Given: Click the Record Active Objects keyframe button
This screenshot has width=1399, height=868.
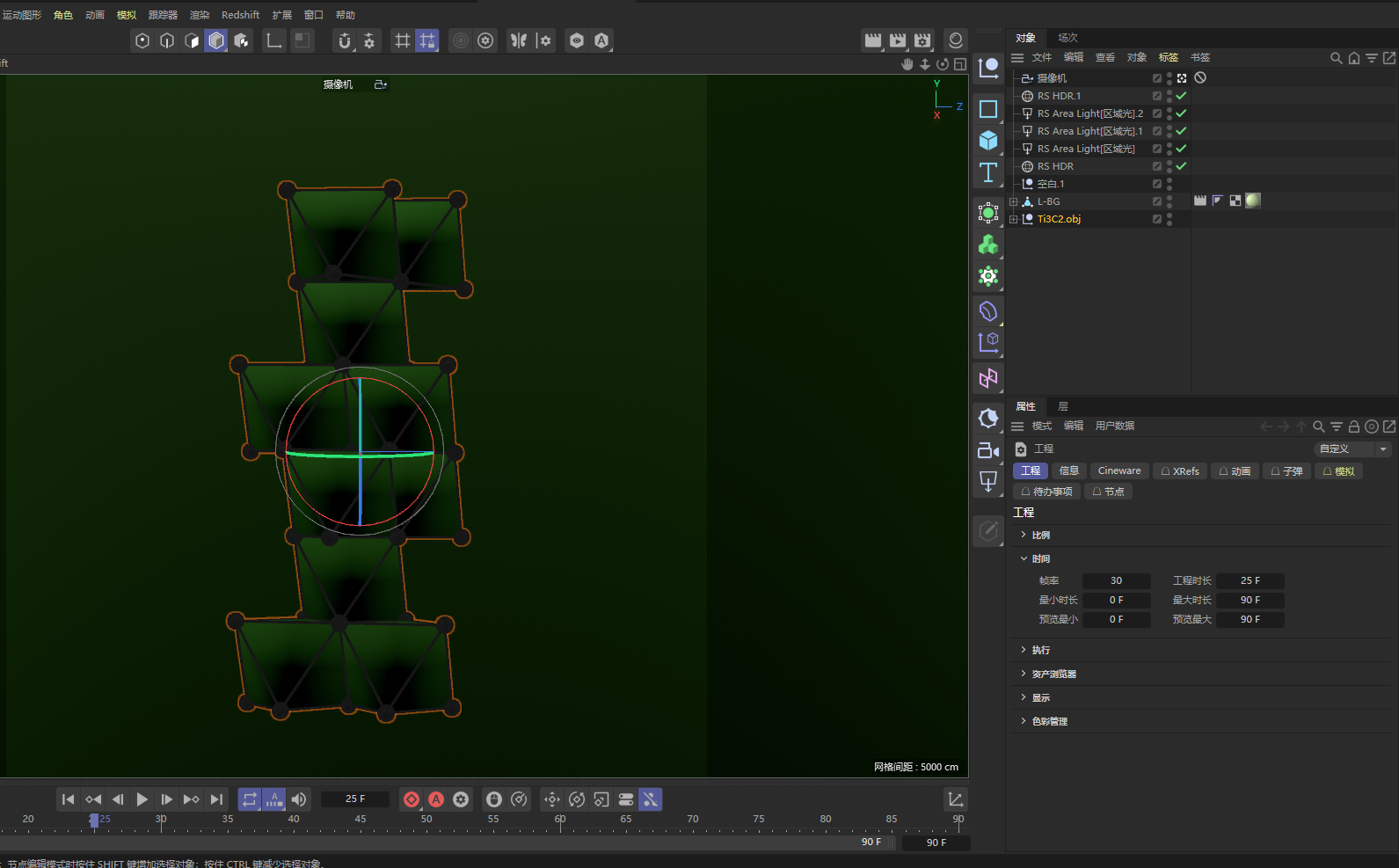Looking at the screenshot, I should pos(412,799).
